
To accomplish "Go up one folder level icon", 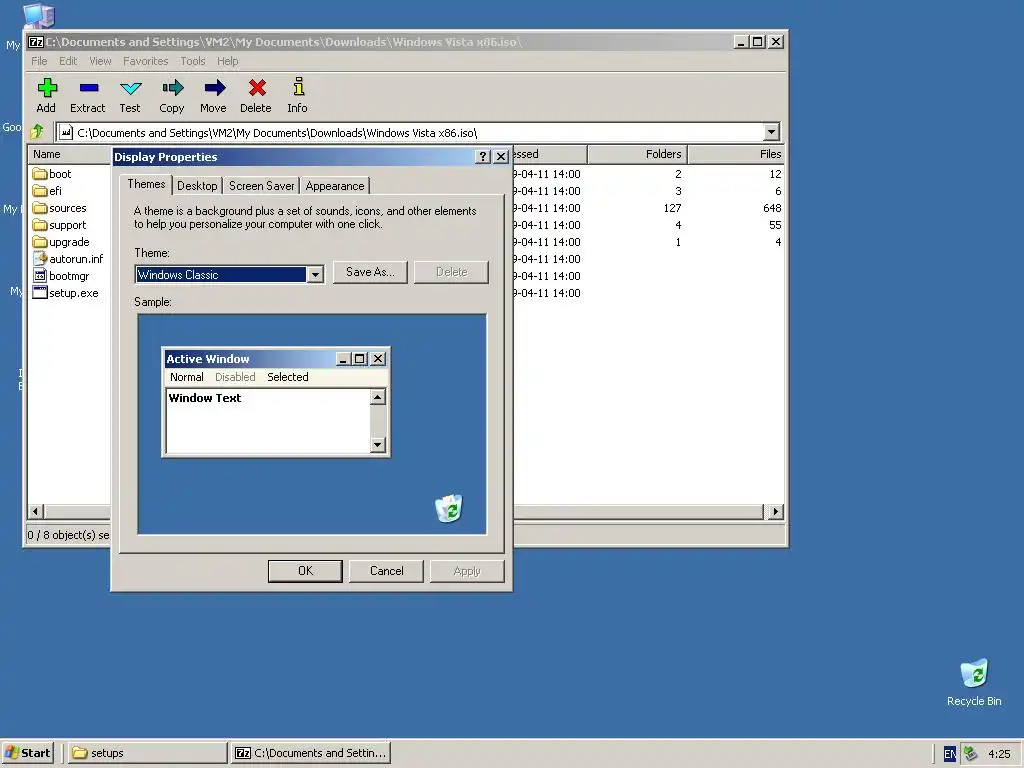I will click(x=38, y=132).
